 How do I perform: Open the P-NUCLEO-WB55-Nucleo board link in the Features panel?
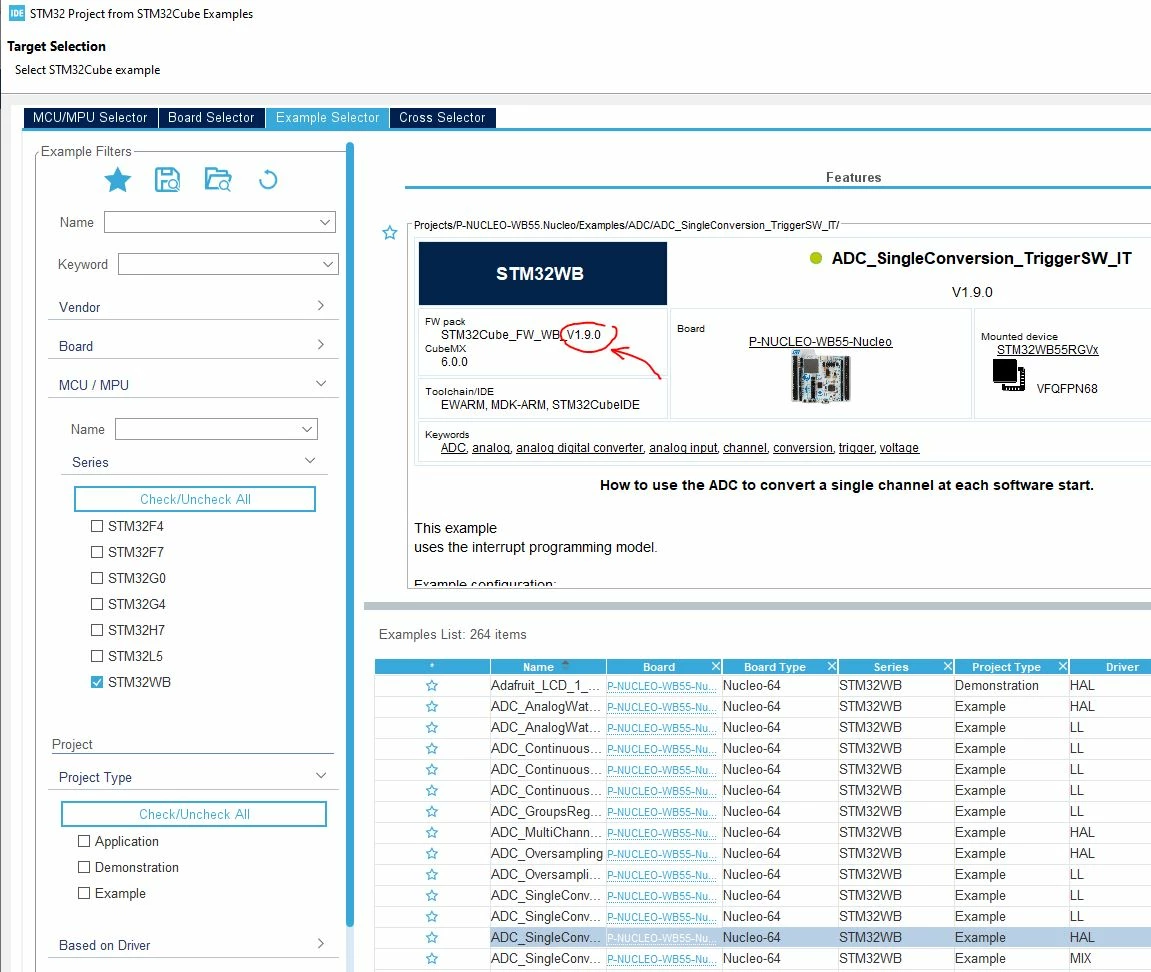click(x=821, y=341)
